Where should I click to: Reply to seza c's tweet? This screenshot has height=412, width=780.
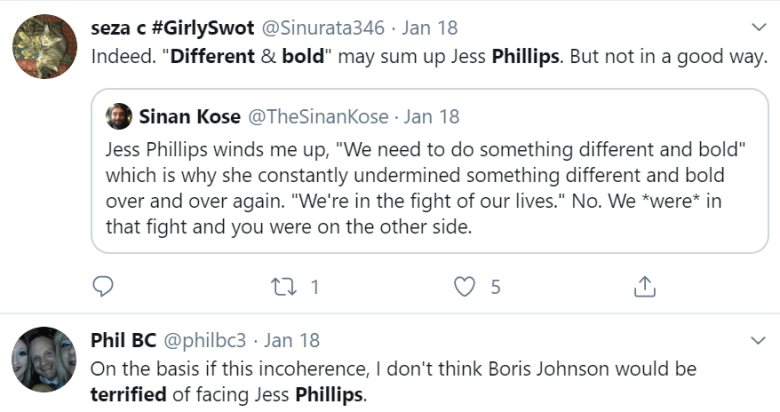[103, 287]
